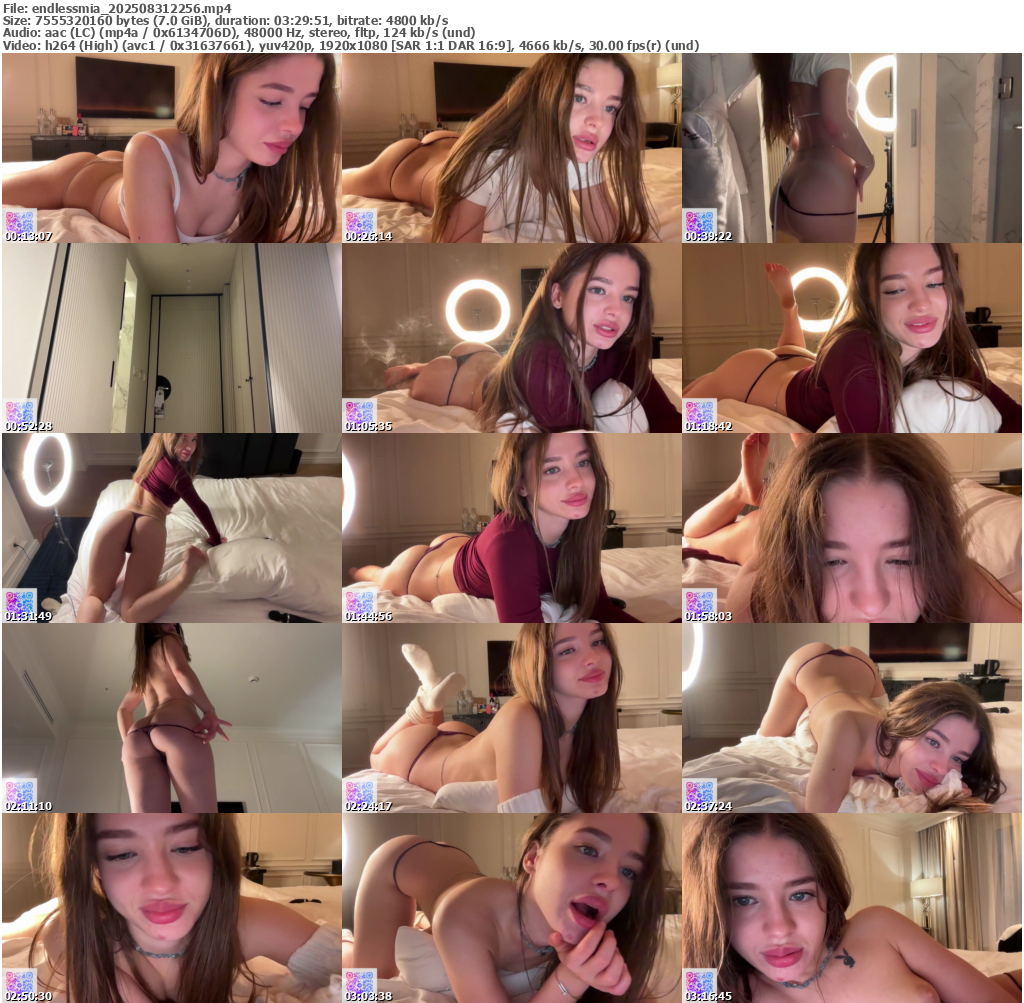This screenshot has height=1003, width=1024.
Task: Open the thumbnail stamped 00:13:07
Action: (x=171, y=148)
